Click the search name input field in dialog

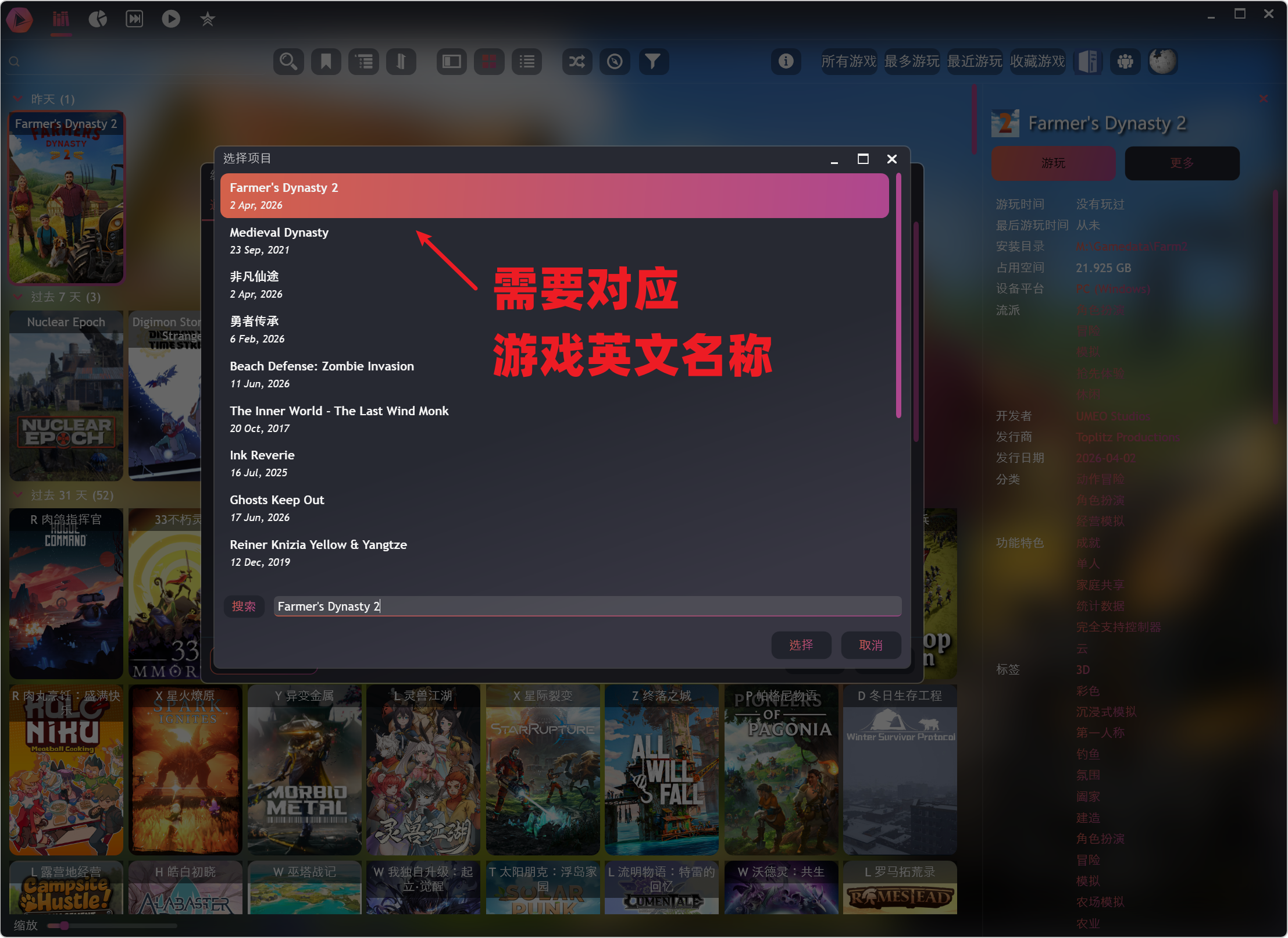tap(587, 607)
